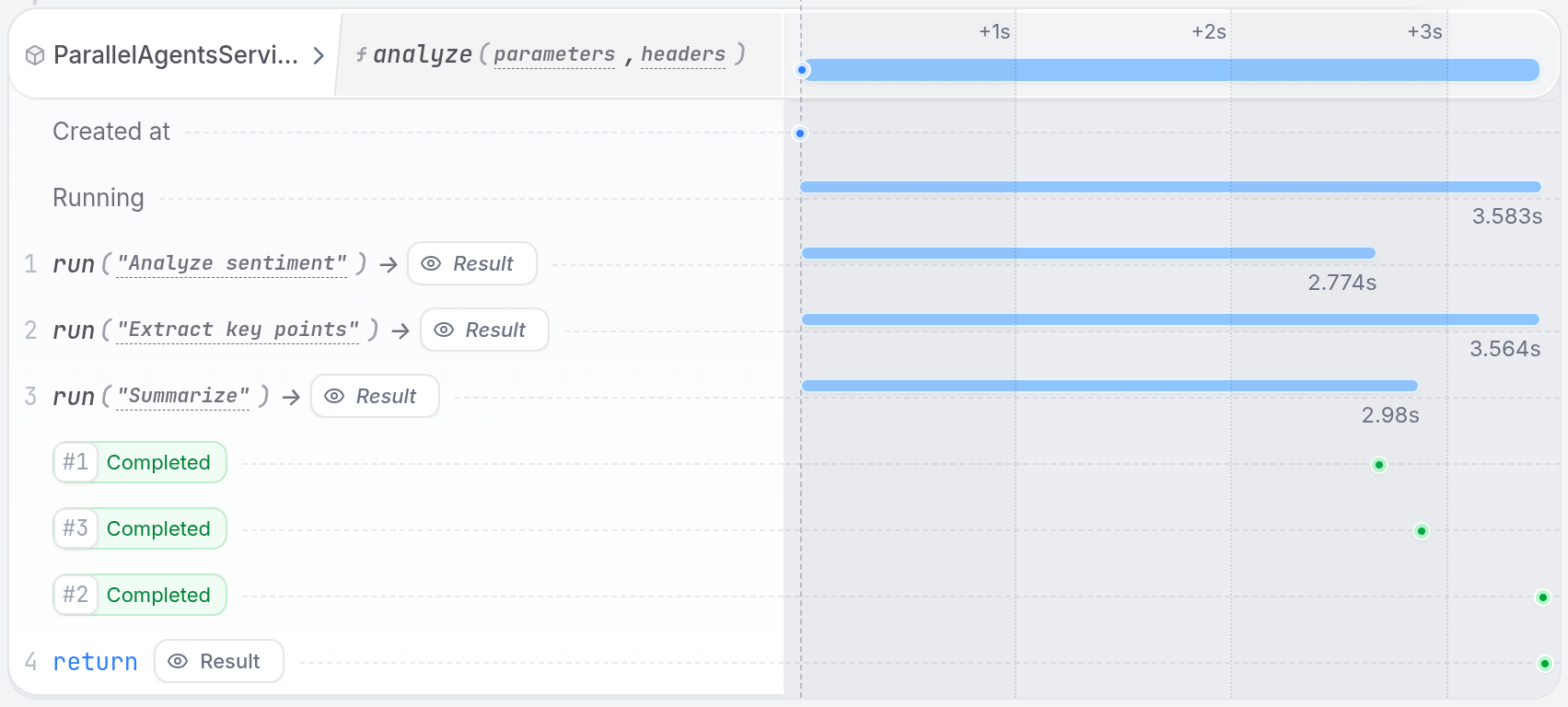1568x707 pixels.
Task: Open the Result for the return statement
Action: (x=218, y=661)
